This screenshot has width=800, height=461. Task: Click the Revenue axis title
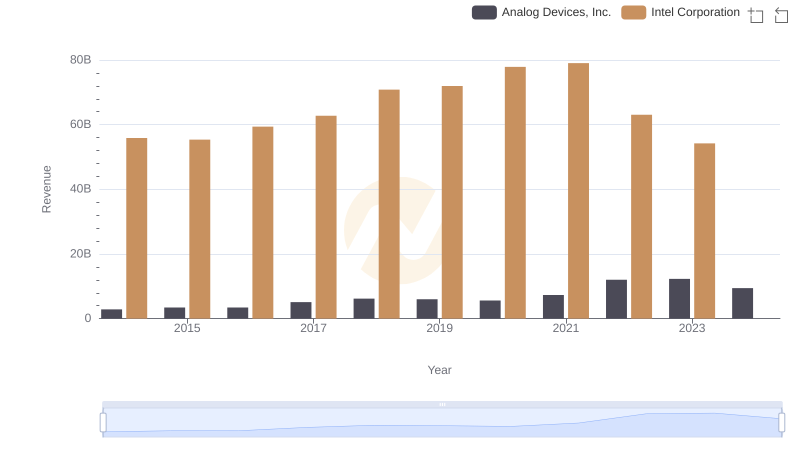[46, 189]
